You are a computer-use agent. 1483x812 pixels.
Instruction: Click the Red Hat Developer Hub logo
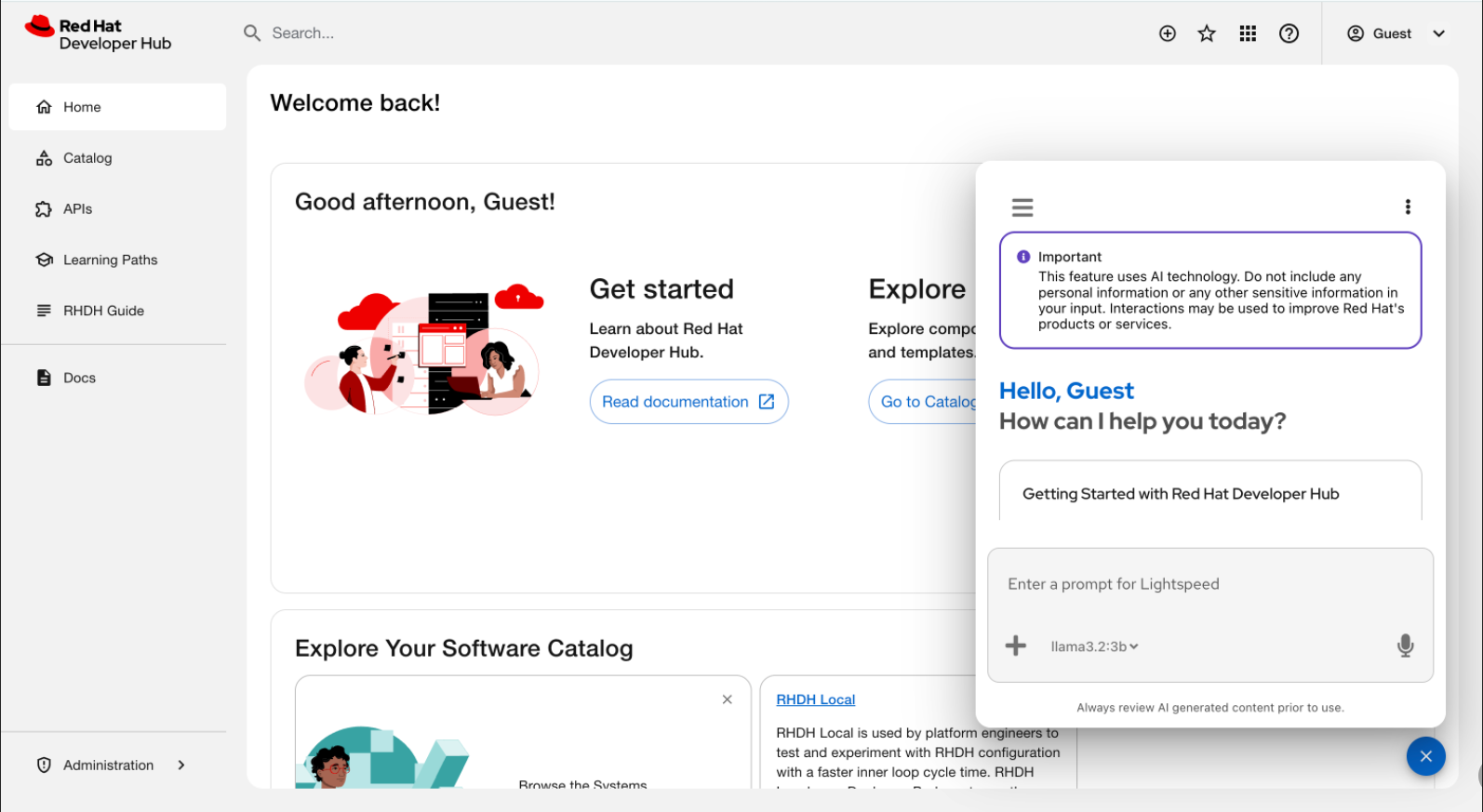(98, 34)
